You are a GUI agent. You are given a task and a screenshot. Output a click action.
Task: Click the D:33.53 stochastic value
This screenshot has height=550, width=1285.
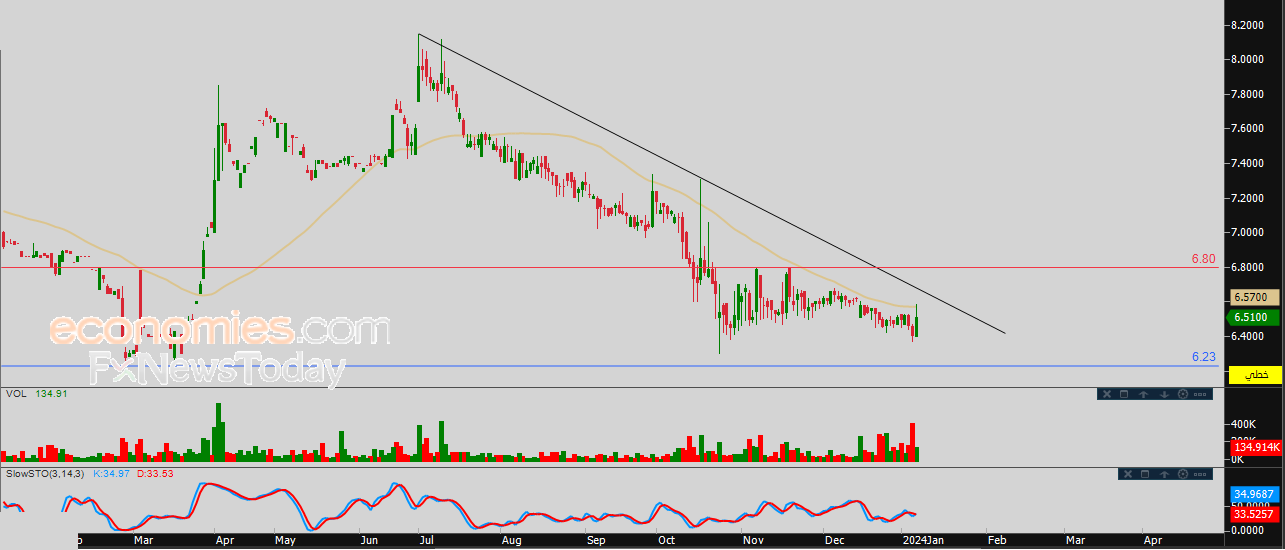click(x=154, y=473)
